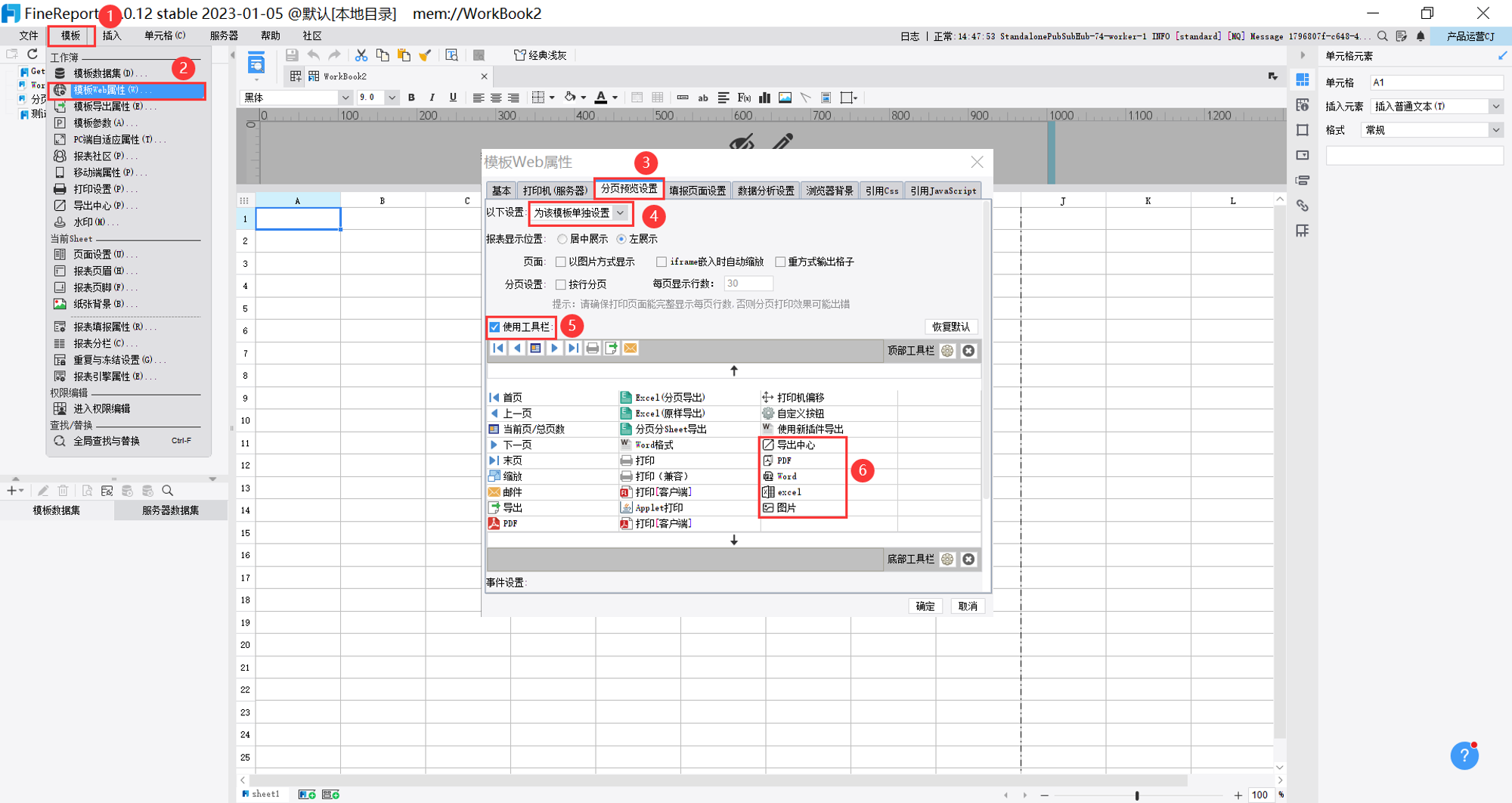Click the 经典浅灰 theme button

(541, 55)
